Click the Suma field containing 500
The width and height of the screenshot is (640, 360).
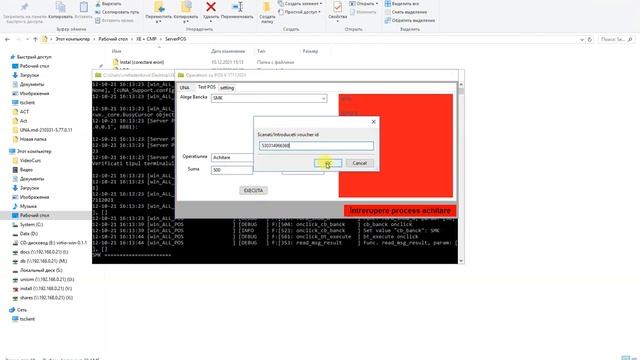232,170
